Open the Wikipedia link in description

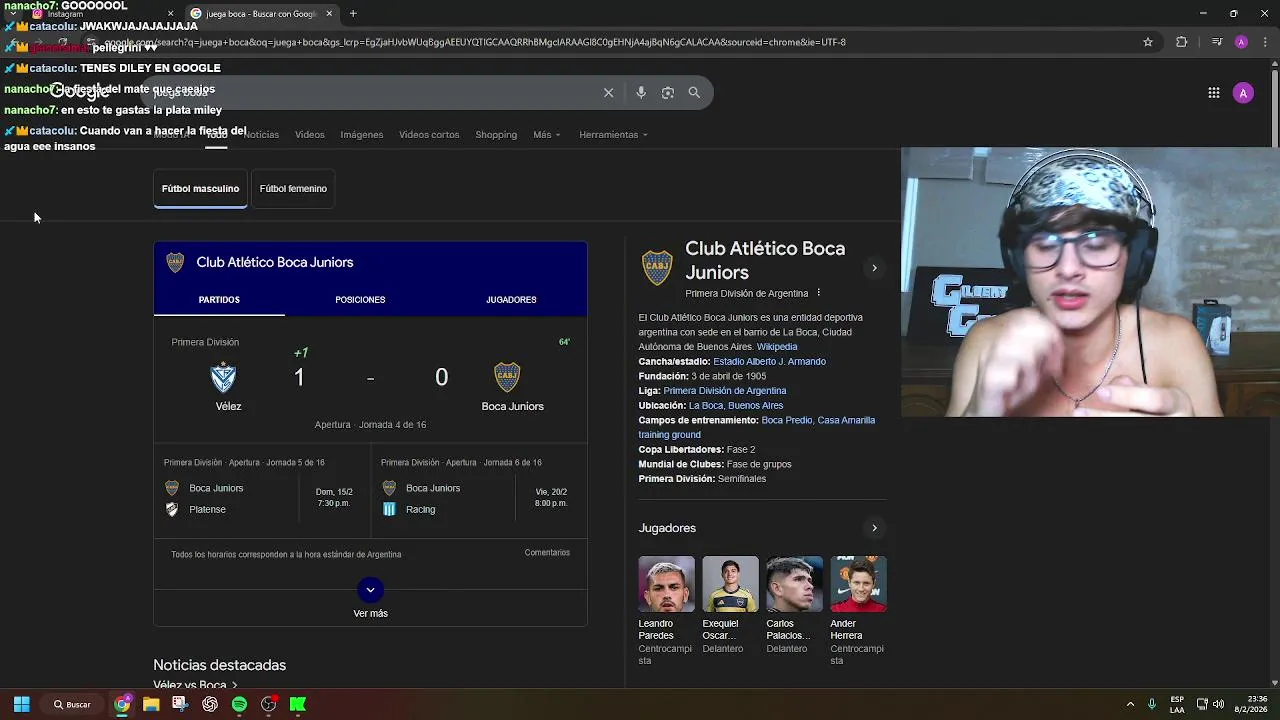point(777,347)
